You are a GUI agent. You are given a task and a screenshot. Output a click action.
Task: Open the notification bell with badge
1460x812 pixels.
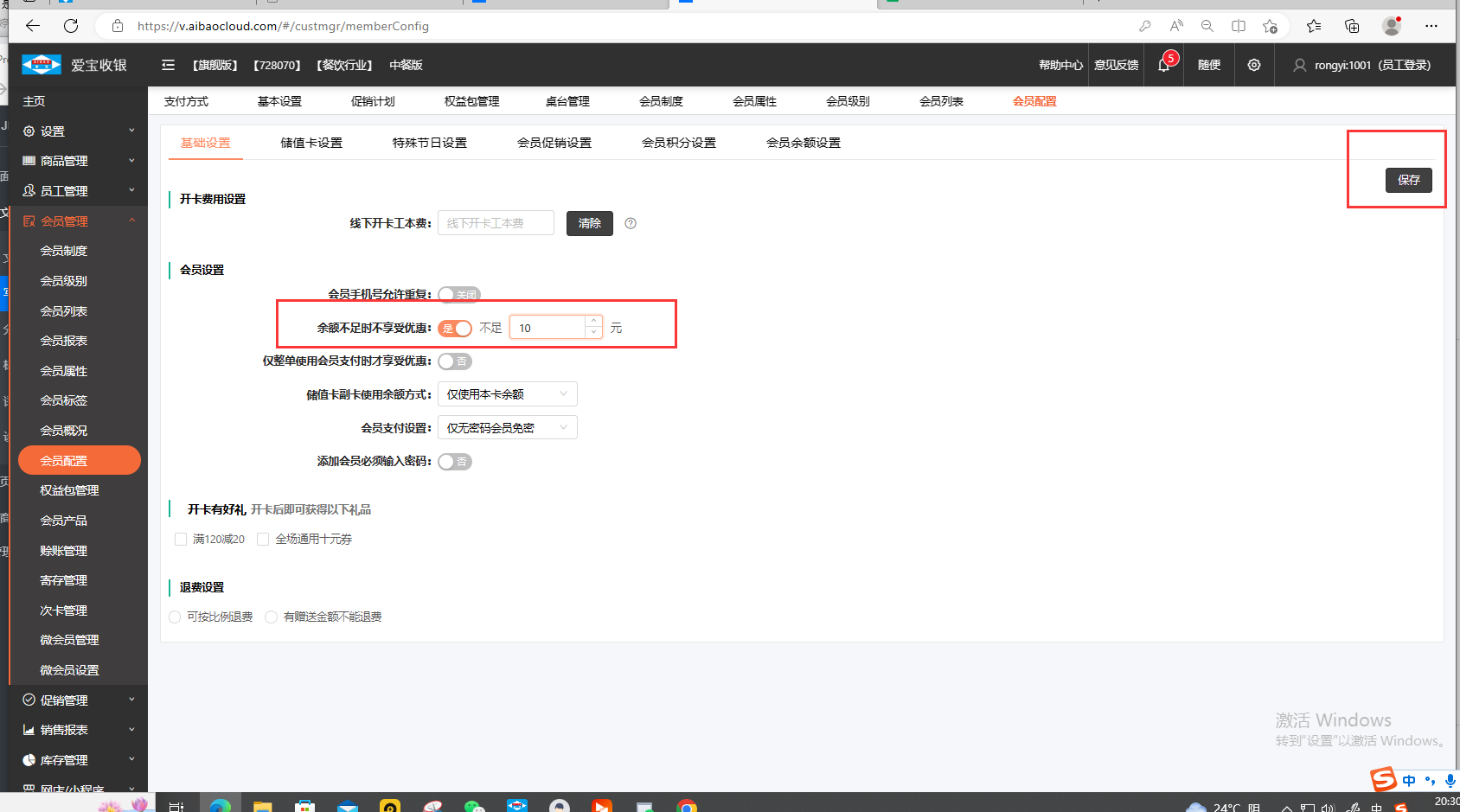(x=1164, y=65)
